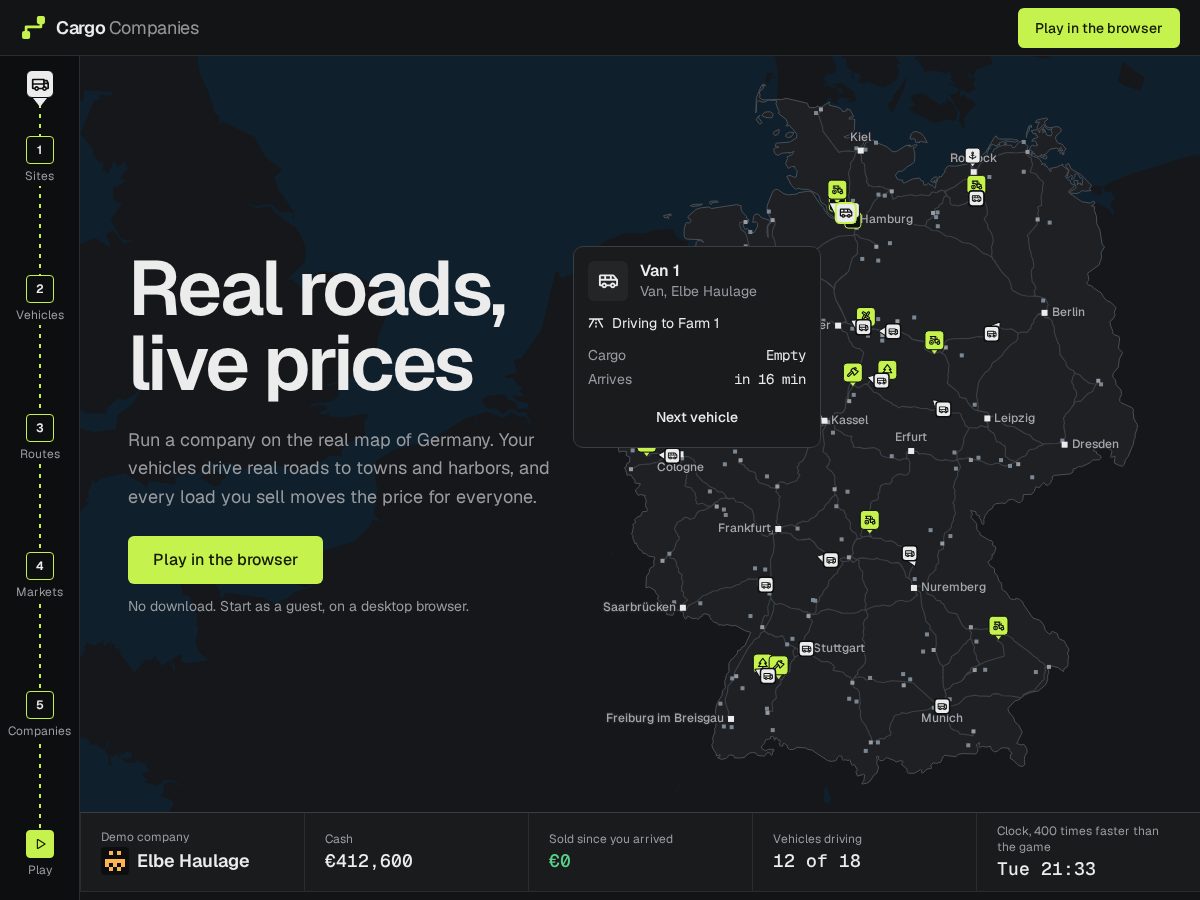Click the 'Driving to Farm 1' status
This screenshot has width=1200, height=900.
click(x=665, y=323)
